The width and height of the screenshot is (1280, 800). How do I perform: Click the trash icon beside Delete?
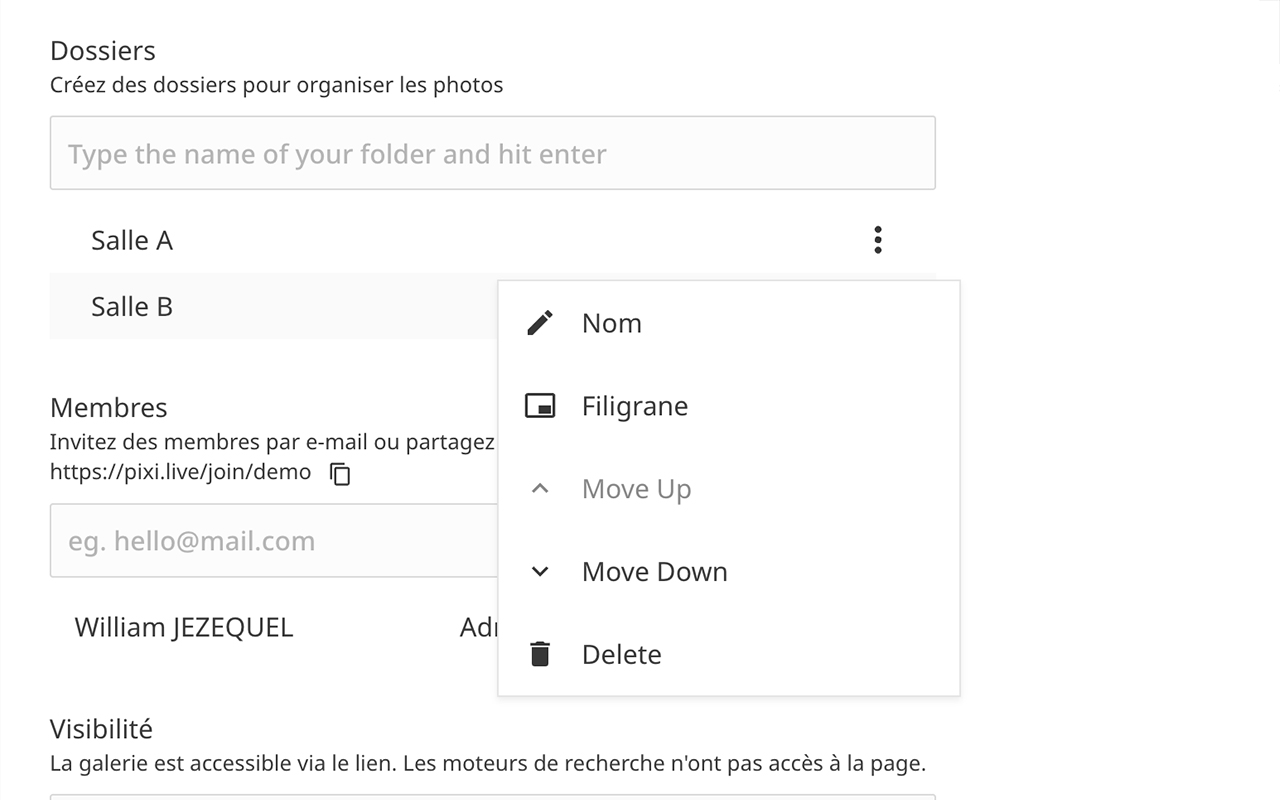(540, 654)
